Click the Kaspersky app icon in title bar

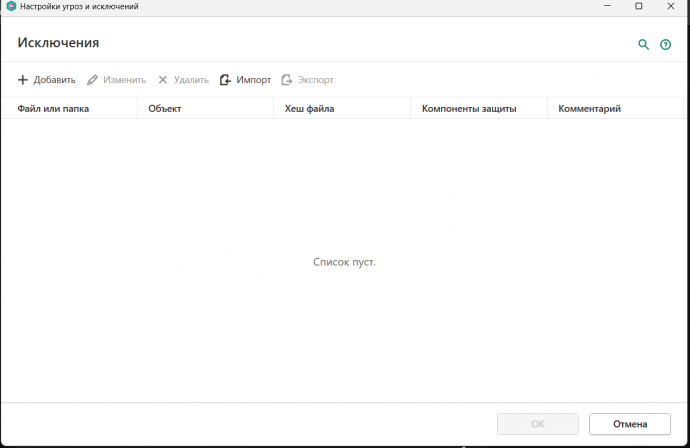[10, 7]
